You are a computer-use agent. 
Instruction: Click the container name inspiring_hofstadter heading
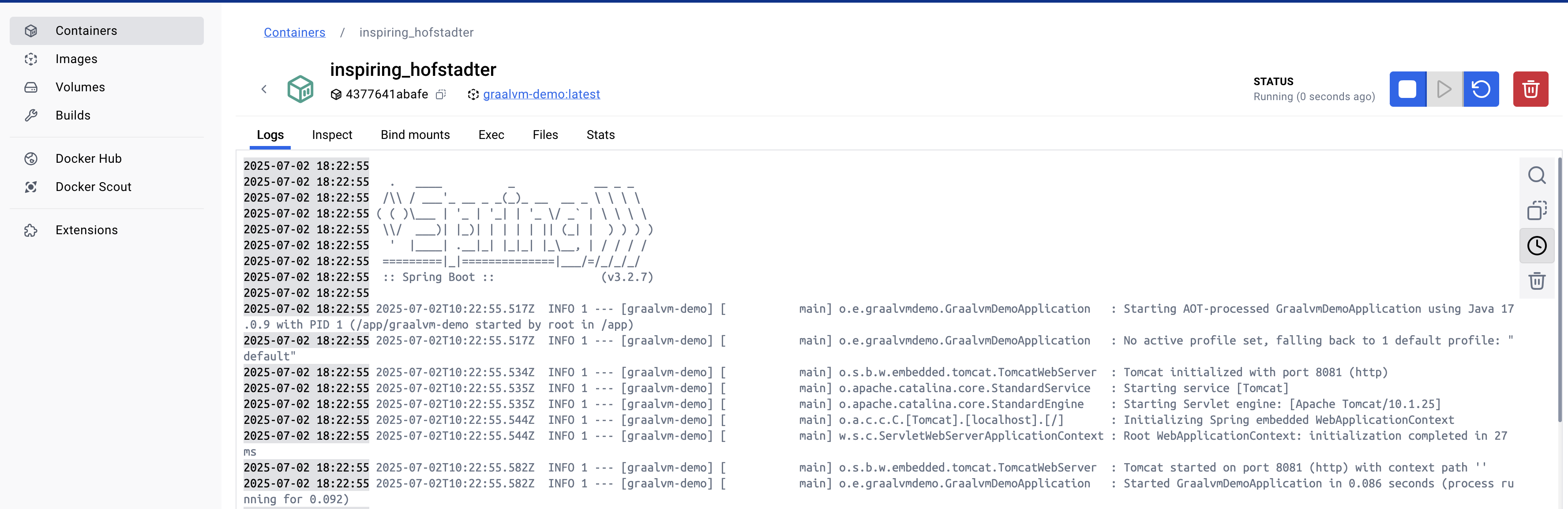coord(413,69)
